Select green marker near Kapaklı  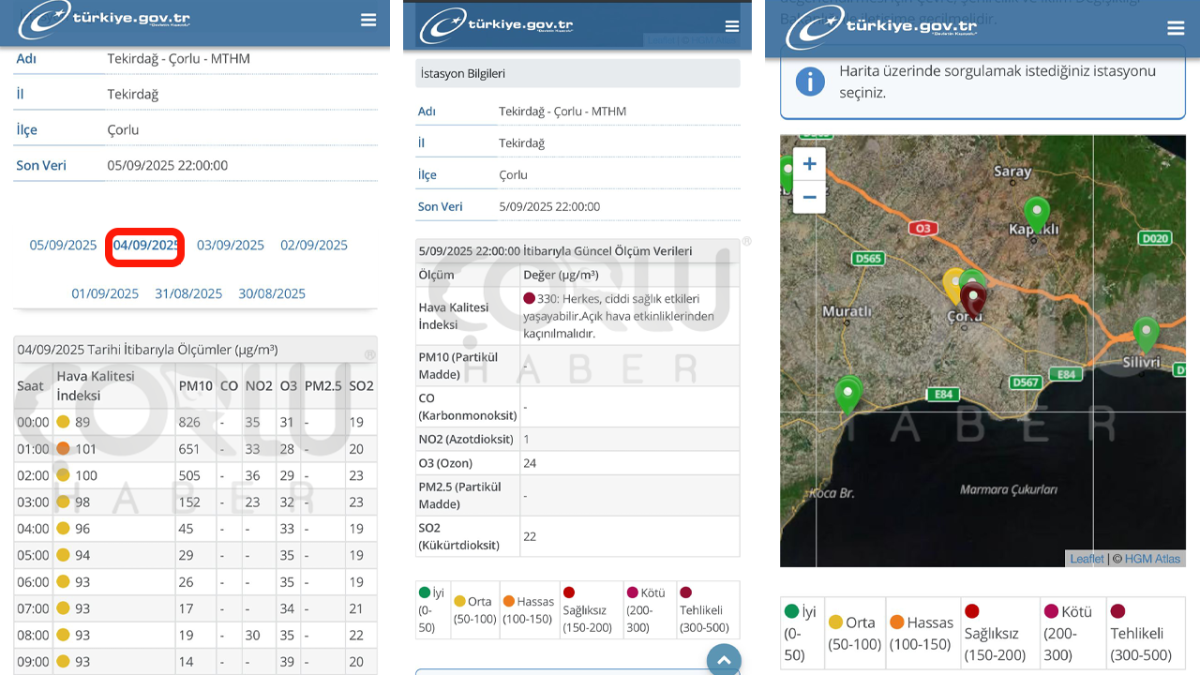tap(1037, 214)
